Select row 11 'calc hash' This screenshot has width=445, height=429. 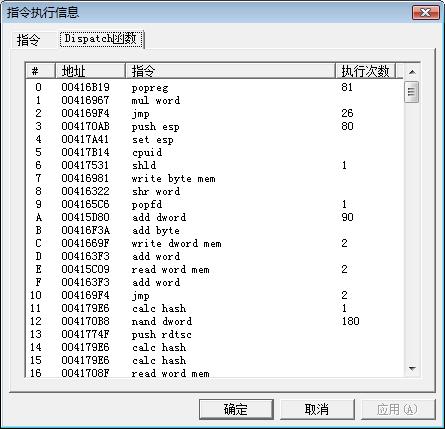[x=214, y=308]
